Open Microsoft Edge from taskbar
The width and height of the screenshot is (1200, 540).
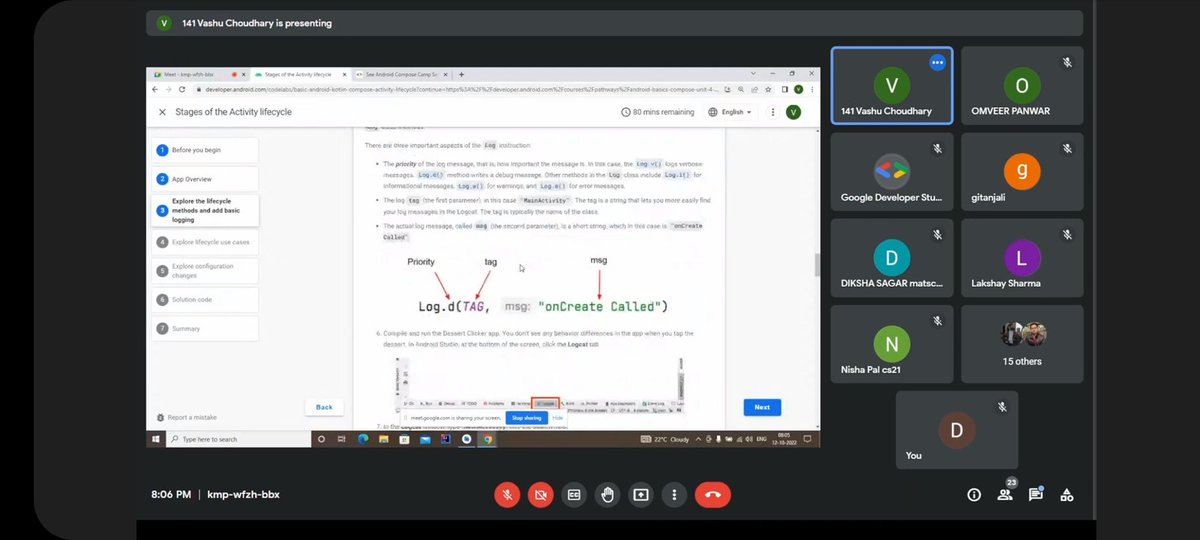coord(364,439)
